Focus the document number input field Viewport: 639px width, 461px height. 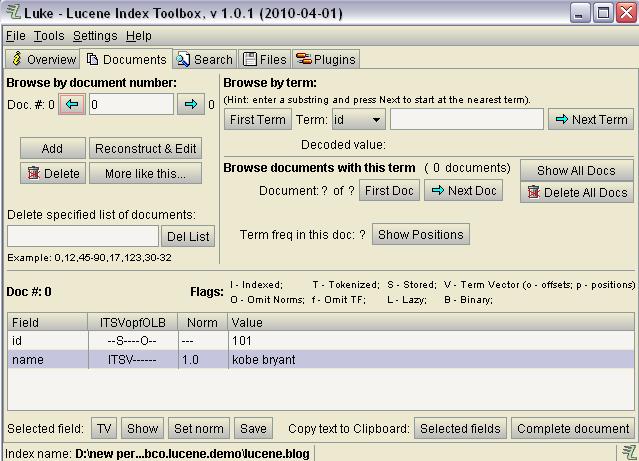pyautogui.click(x=131, y=104)
